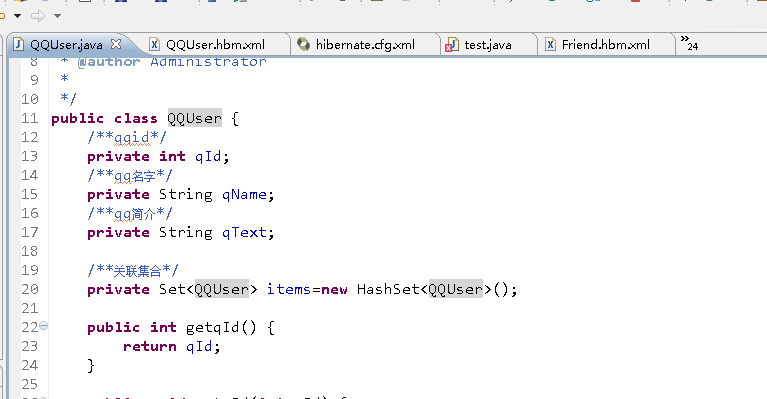Viewport: 767px width, 399px height.
Task: Click the comment end marker on line 10
Action: click(68, 98)
